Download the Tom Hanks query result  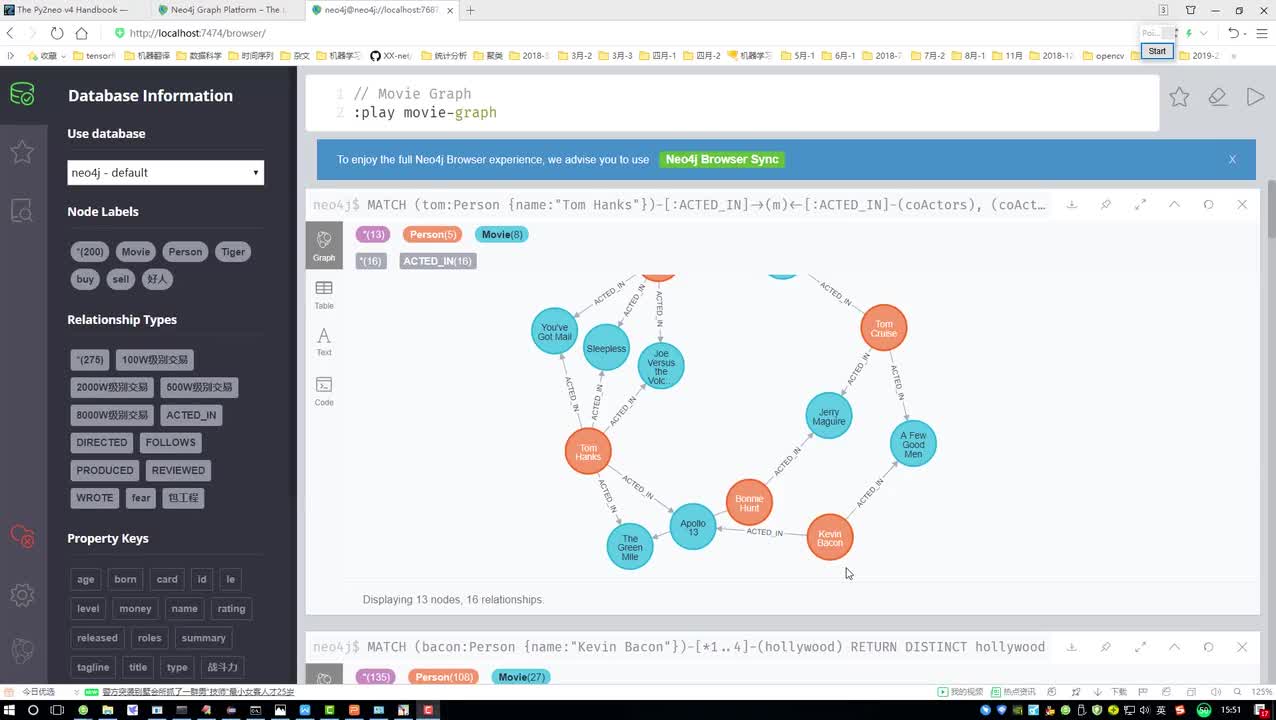pyautogui.click(x=1071, y=204)
